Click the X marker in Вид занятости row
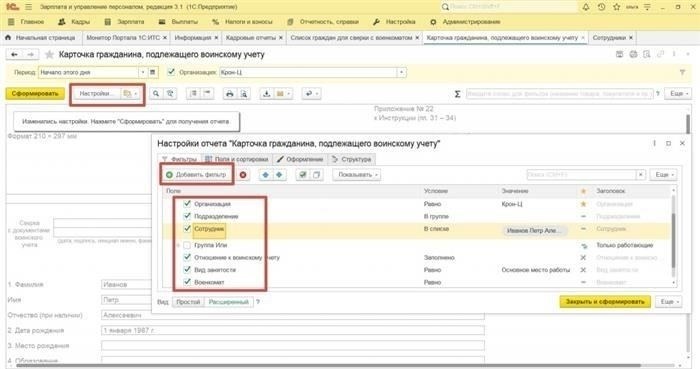The width and height of the screenshot is (700, 369). click(583, 270)
